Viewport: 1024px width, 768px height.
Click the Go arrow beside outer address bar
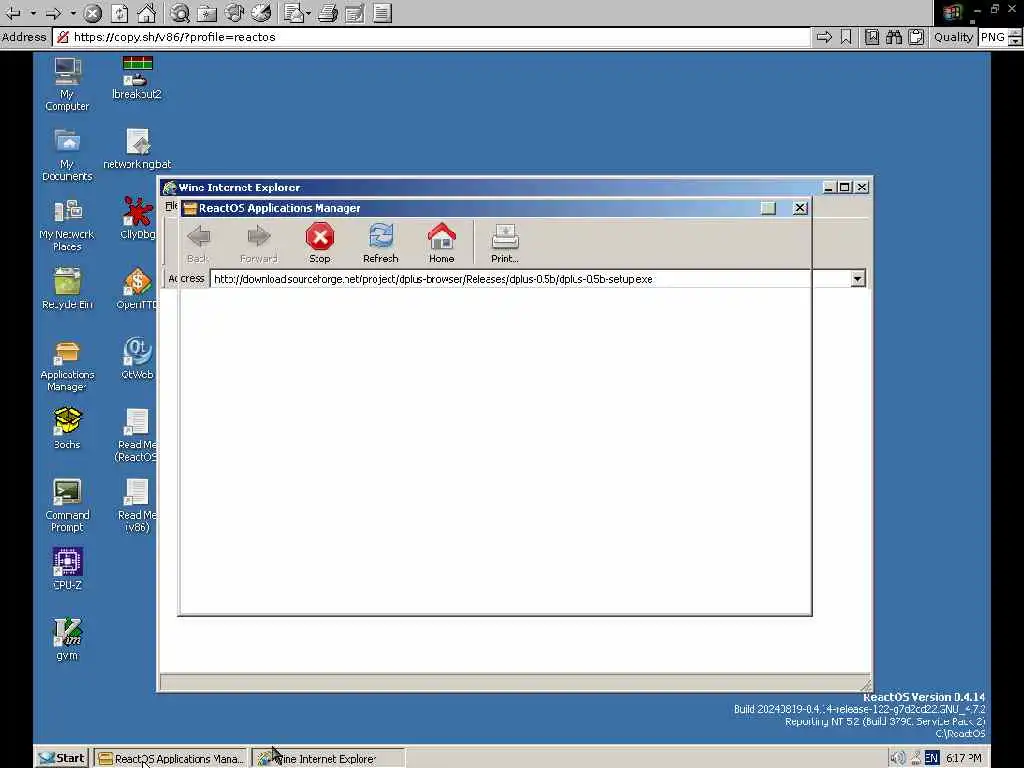click(x=824, y=37)
